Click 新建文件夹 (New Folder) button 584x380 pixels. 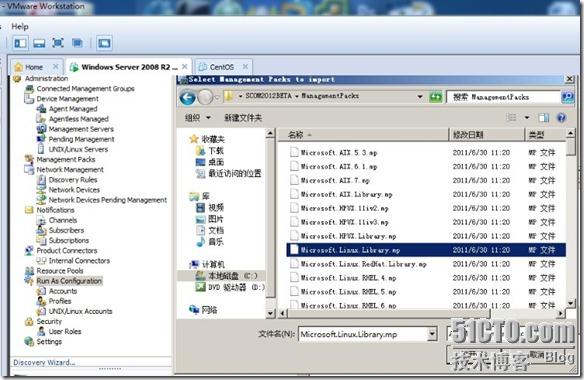[243, 118]
